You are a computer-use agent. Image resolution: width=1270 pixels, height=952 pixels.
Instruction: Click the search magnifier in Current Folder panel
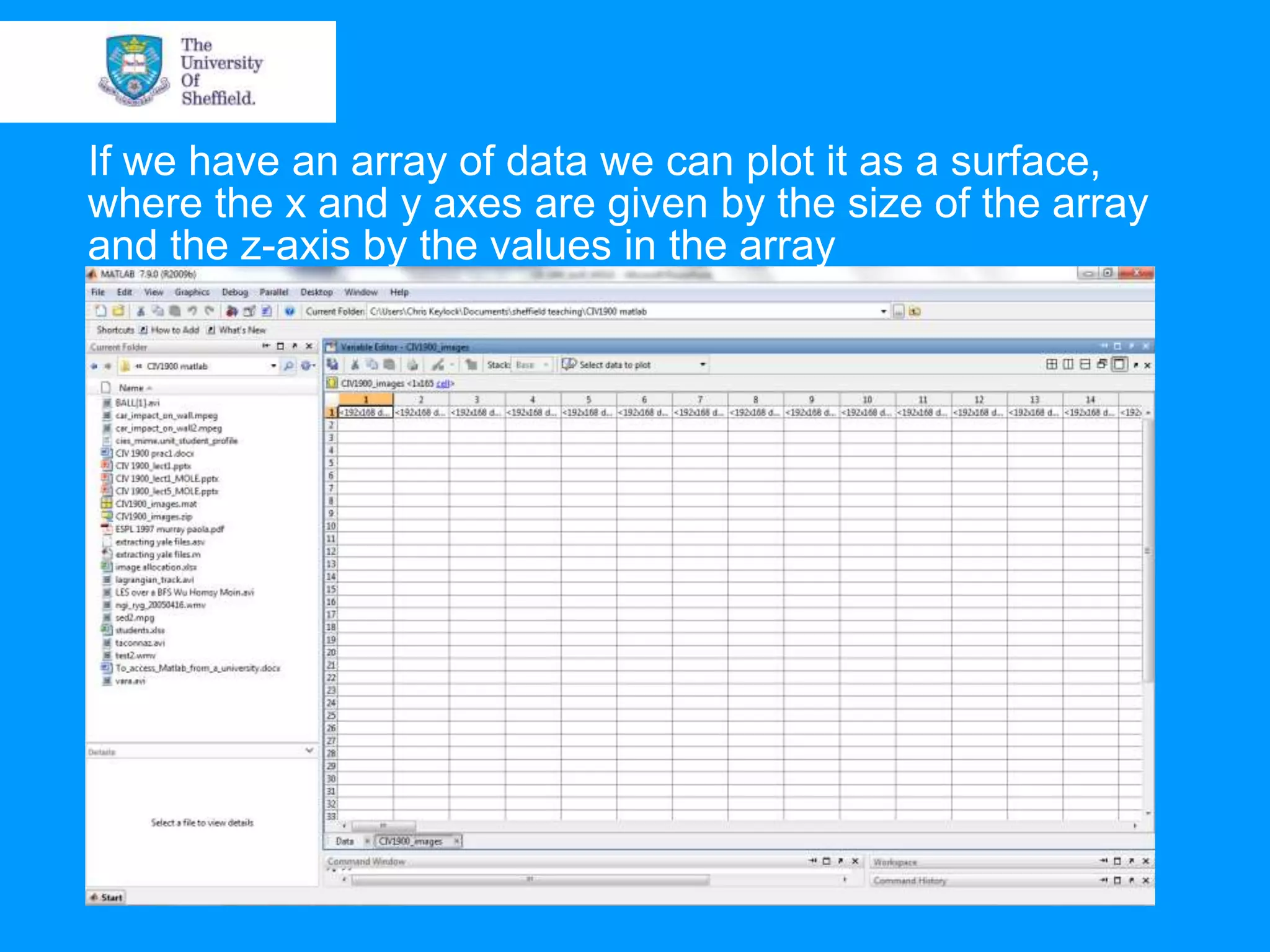289,366
